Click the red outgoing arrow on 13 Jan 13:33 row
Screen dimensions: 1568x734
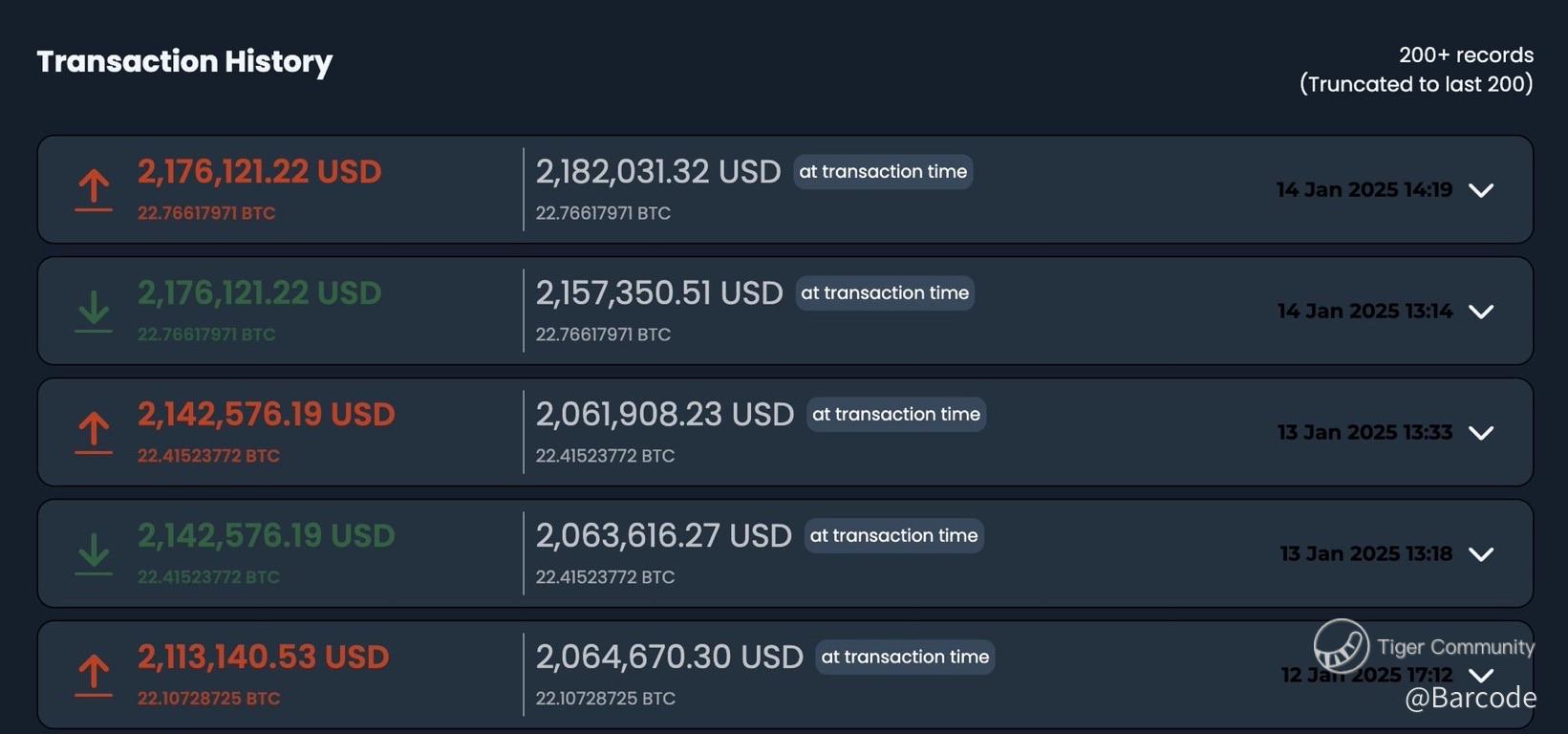(94, 433)
